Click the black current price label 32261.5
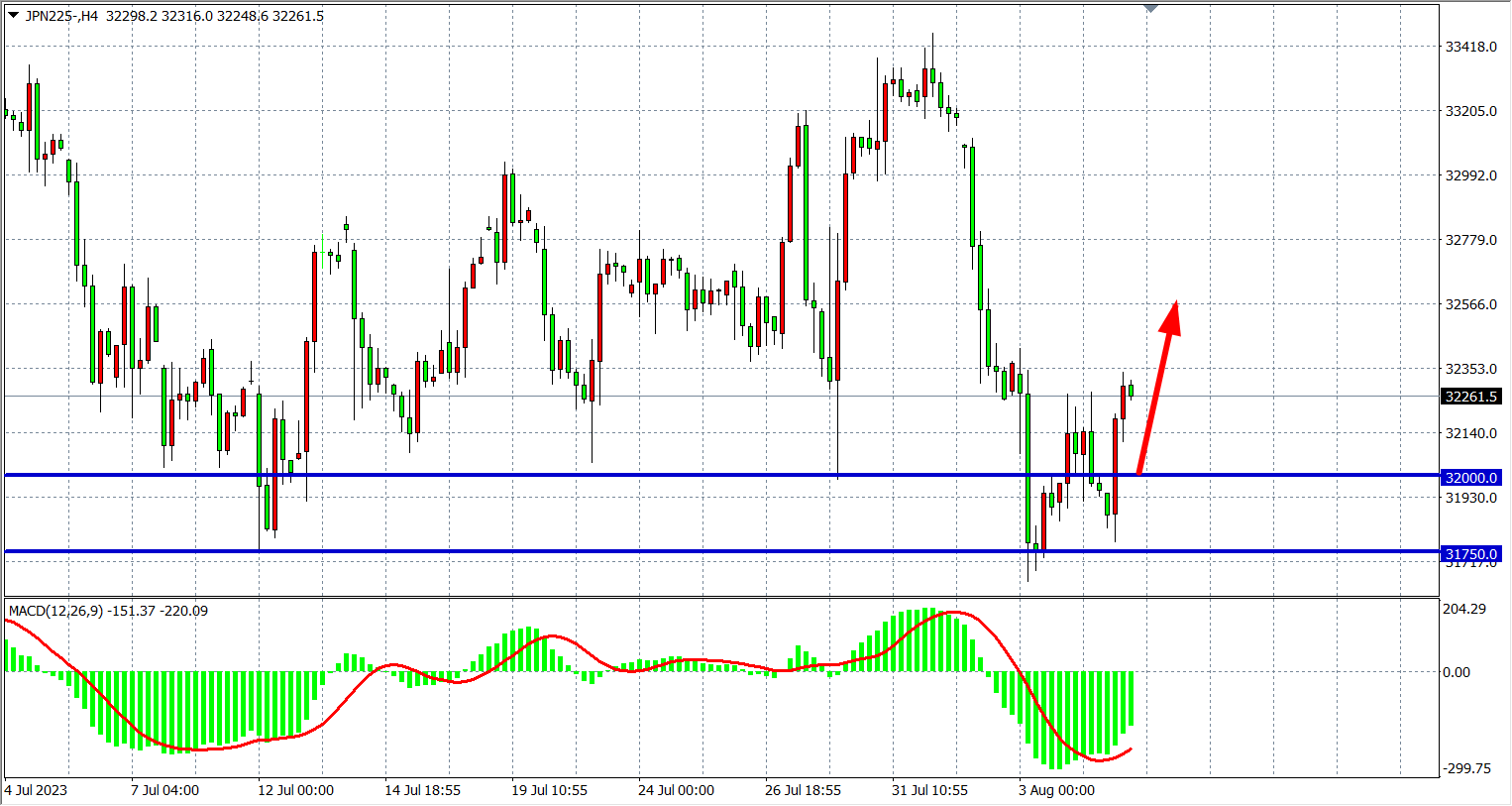 point(1471,397)
